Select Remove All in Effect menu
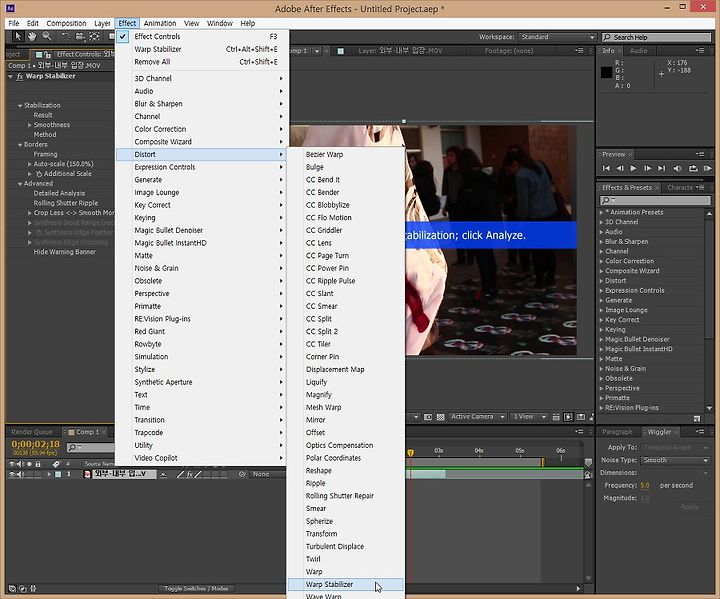The width and height of the screenshot is (720, 599). click(202, 62)
